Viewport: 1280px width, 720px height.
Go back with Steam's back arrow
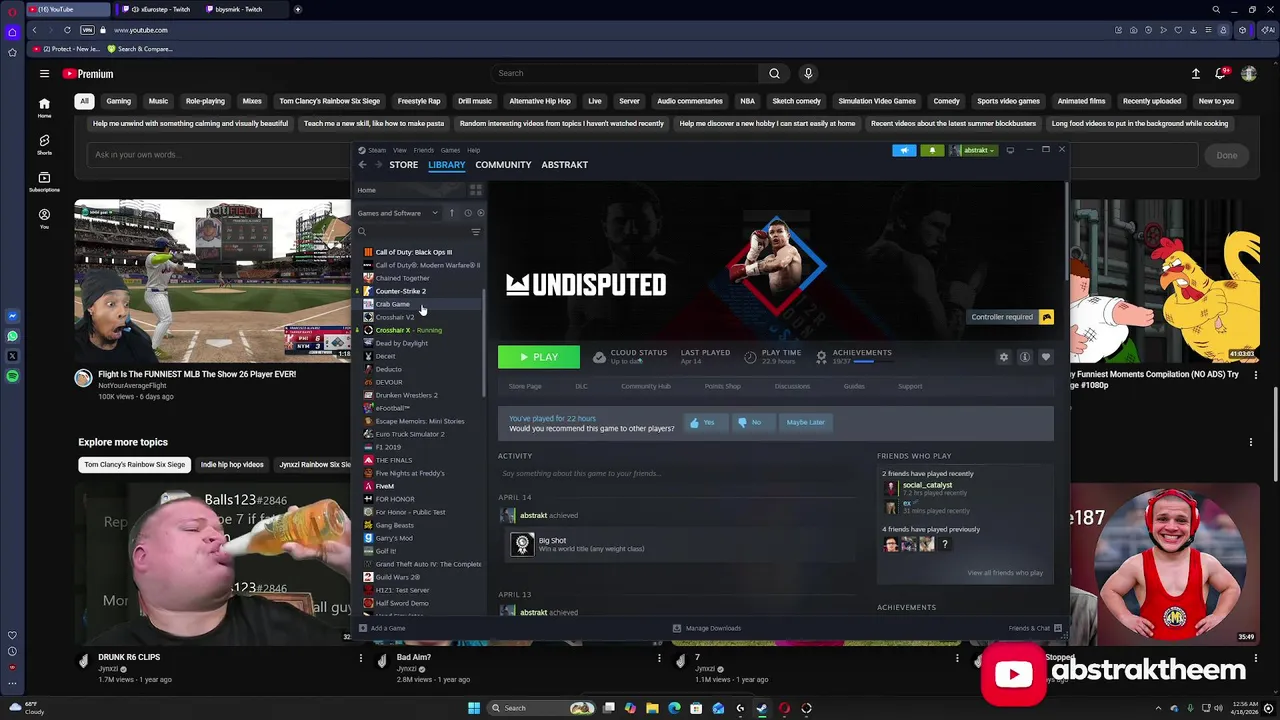point(363,165)
